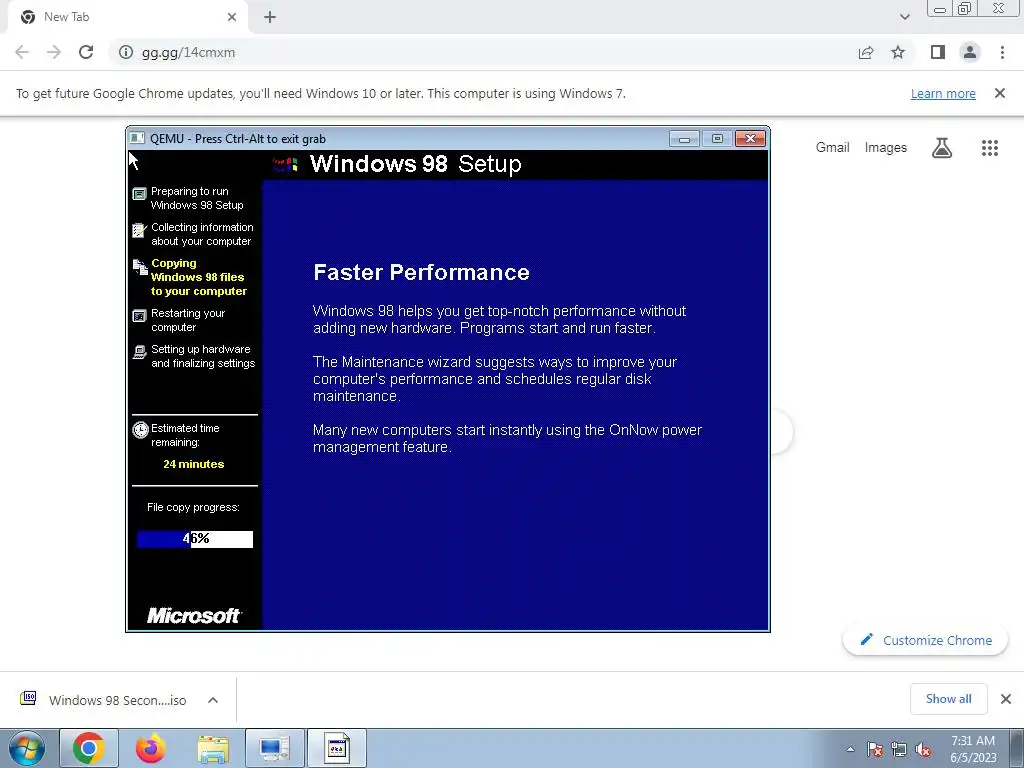Open the Windows 98 Secon....iso download
The image size is (1024, 768).
point(118,700)
